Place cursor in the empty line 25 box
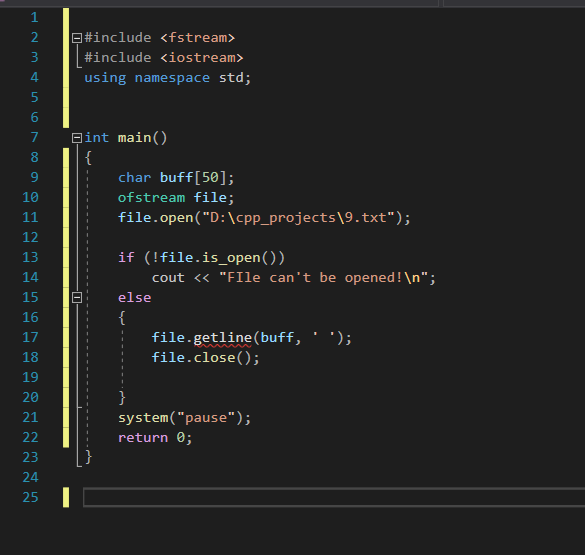Viewport: 585px width, 555px height. [334, 497]
